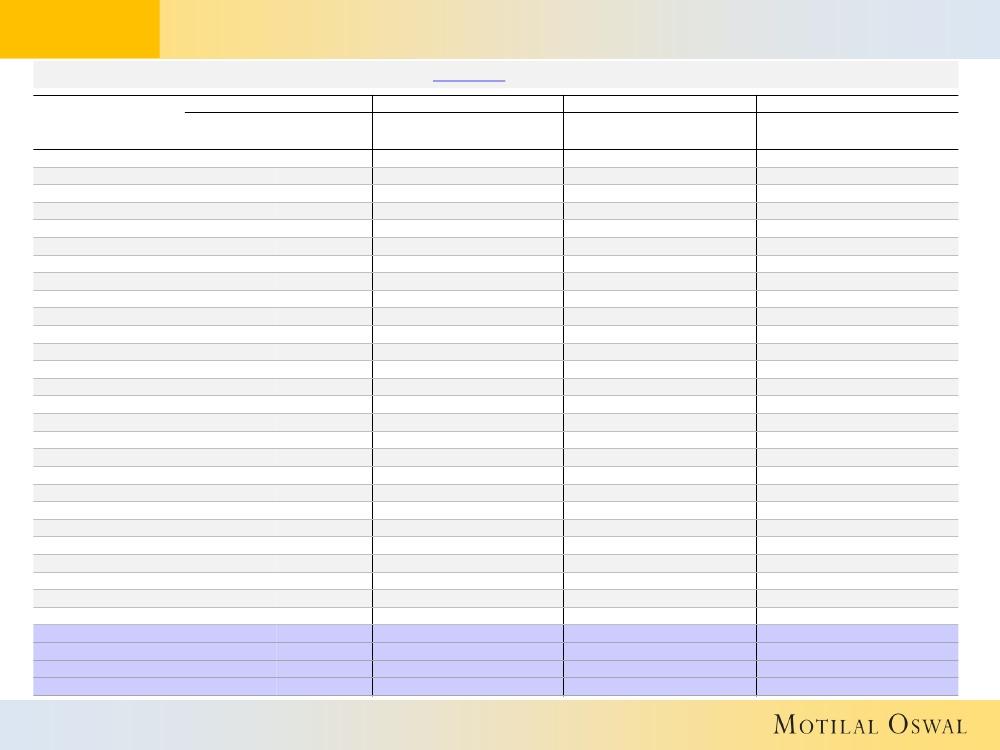Select the fourth column group header cell
Screen dimensions: 1000x750
[x=857, y=103]
